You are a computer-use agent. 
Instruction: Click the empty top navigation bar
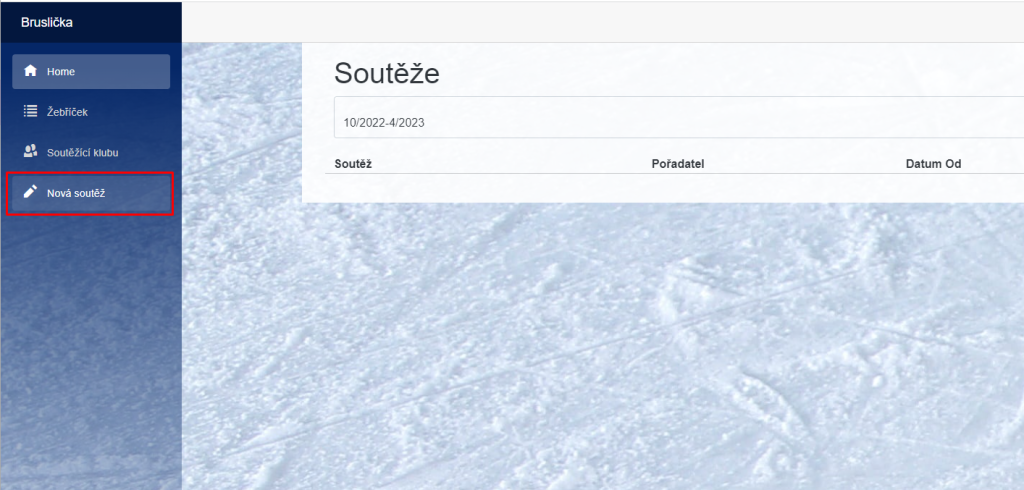pyautogui.click(x=603, y=21)
